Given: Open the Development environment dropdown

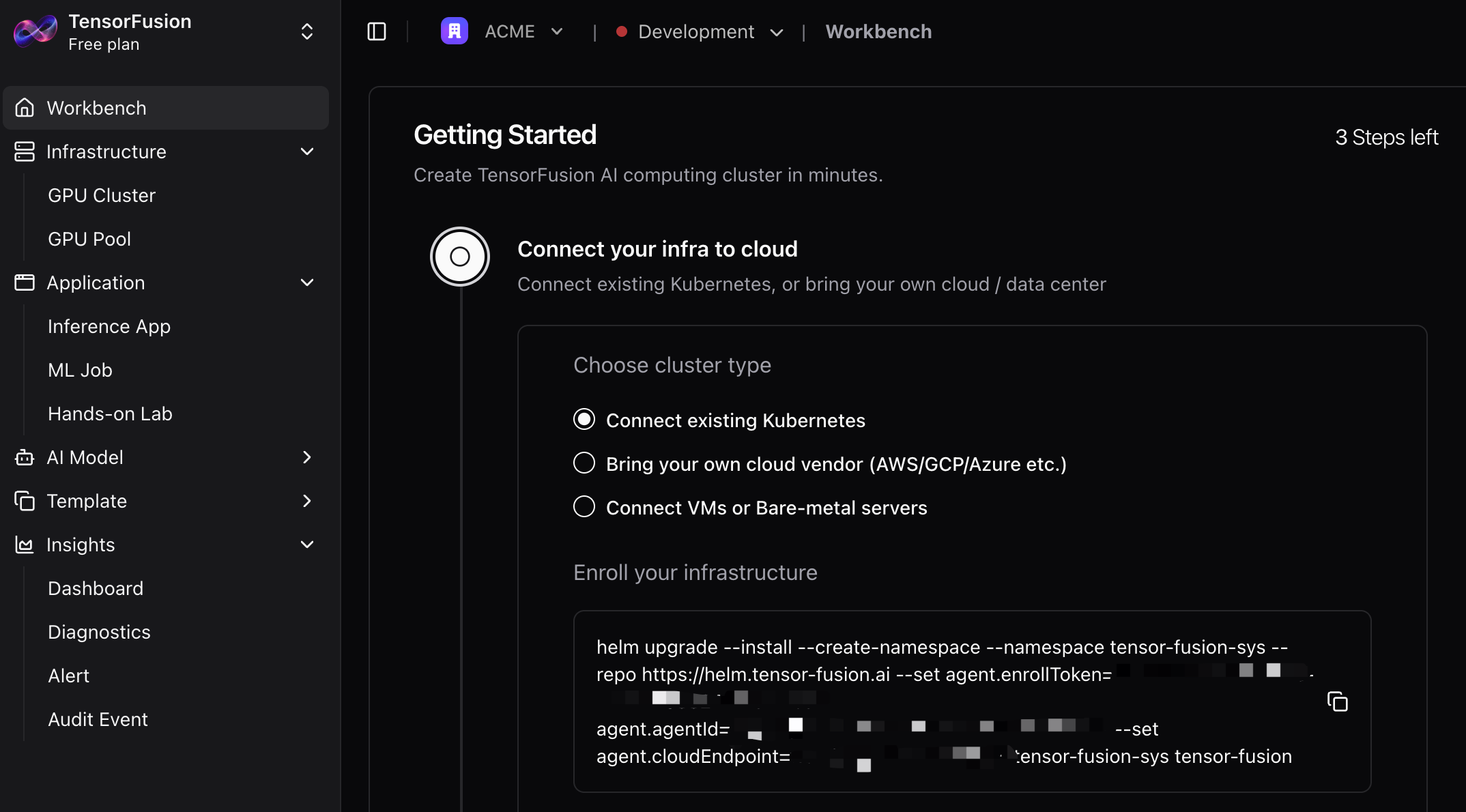Looking at the screenshot, I should (700, 31).
